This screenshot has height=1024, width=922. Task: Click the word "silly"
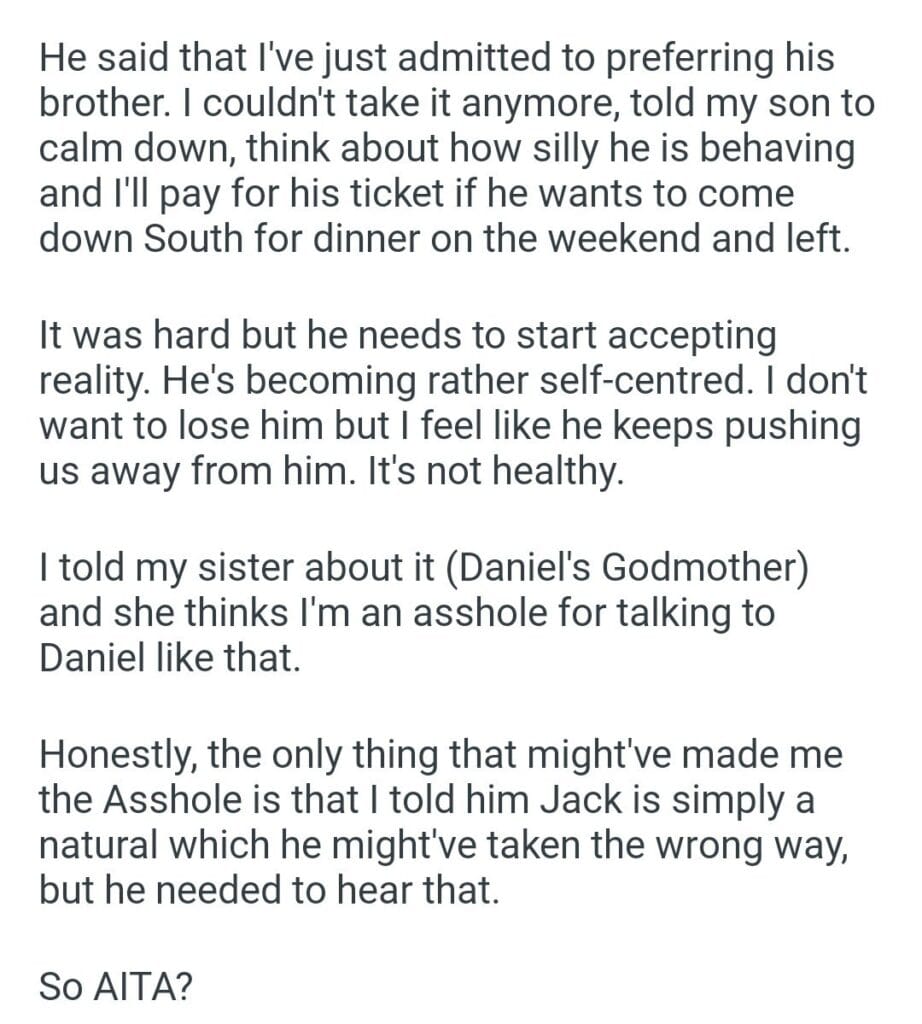click(x=598, y=153)
